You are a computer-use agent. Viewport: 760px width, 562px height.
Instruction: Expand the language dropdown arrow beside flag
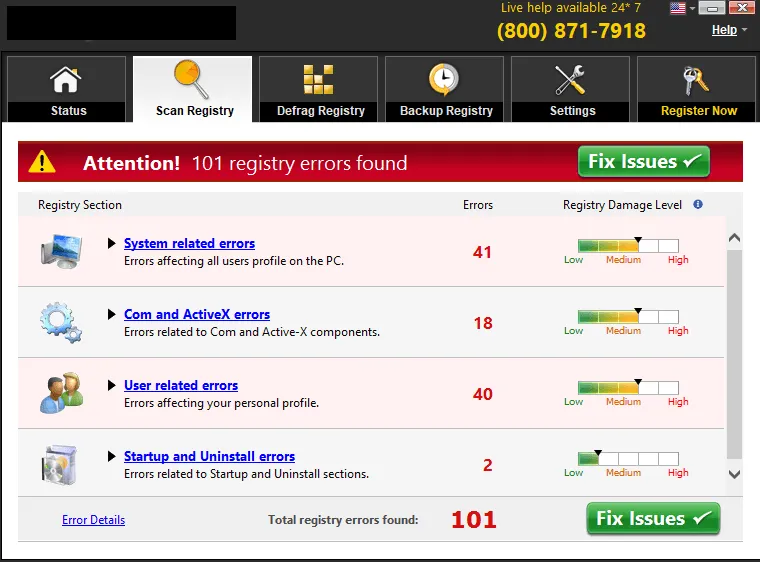coord(692,8)
